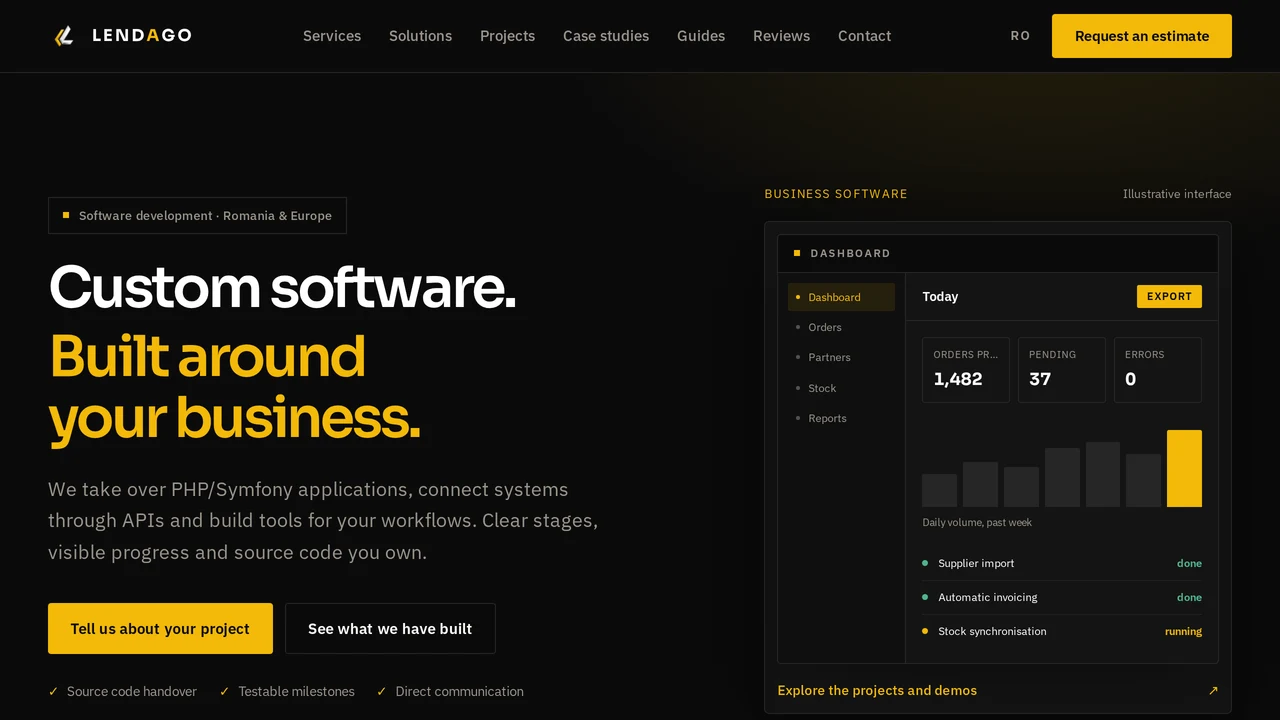
Task: Select Dashboard in the mock sidebar
Action: pos(841,297)
